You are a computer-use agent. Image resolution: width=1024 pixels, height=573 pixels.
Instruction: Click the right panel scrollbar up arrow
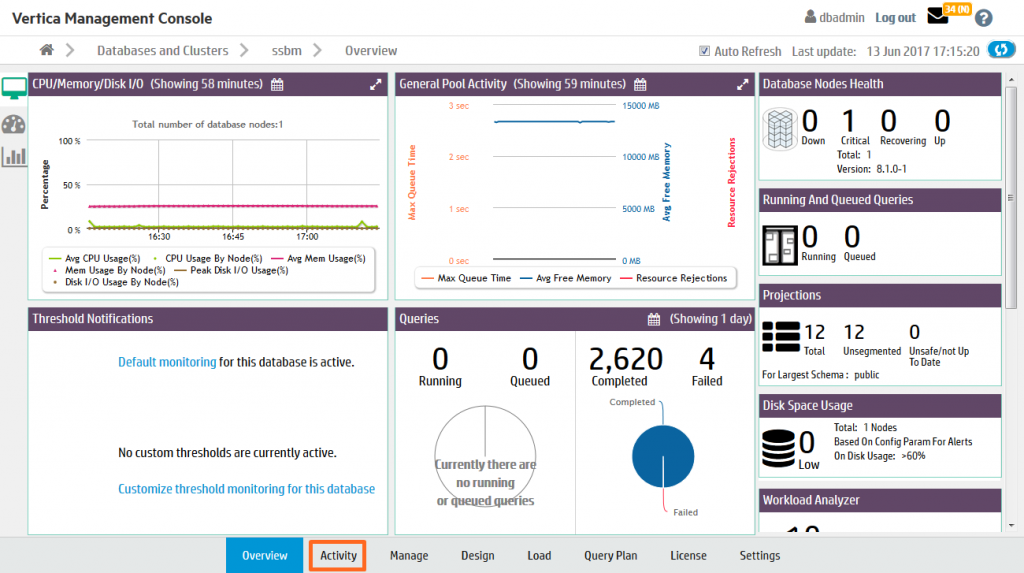[1011, 80]
